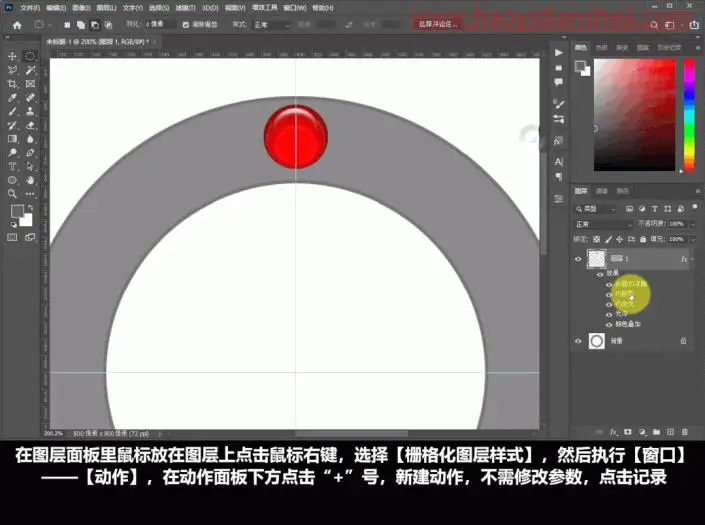Select the Pen tool

[30, 153]
